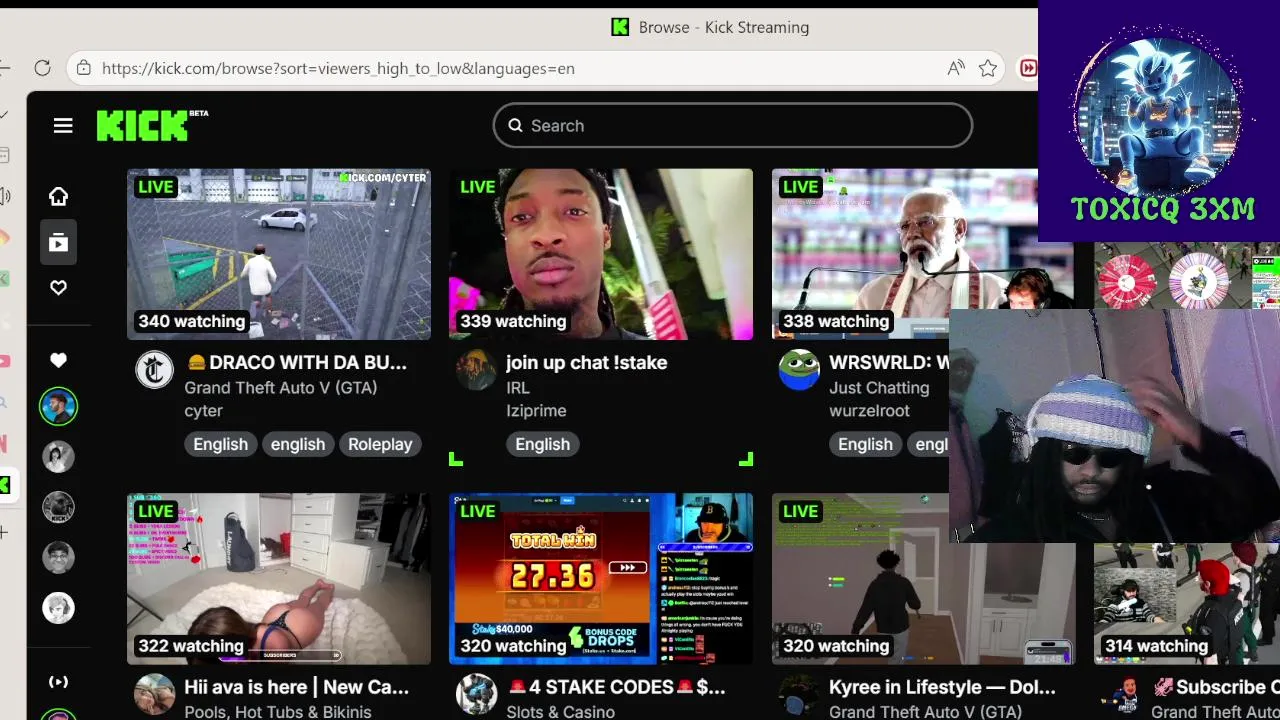Open stream title join up chat !stake
Screen dimensions: 1280x720
coord(586,362)
